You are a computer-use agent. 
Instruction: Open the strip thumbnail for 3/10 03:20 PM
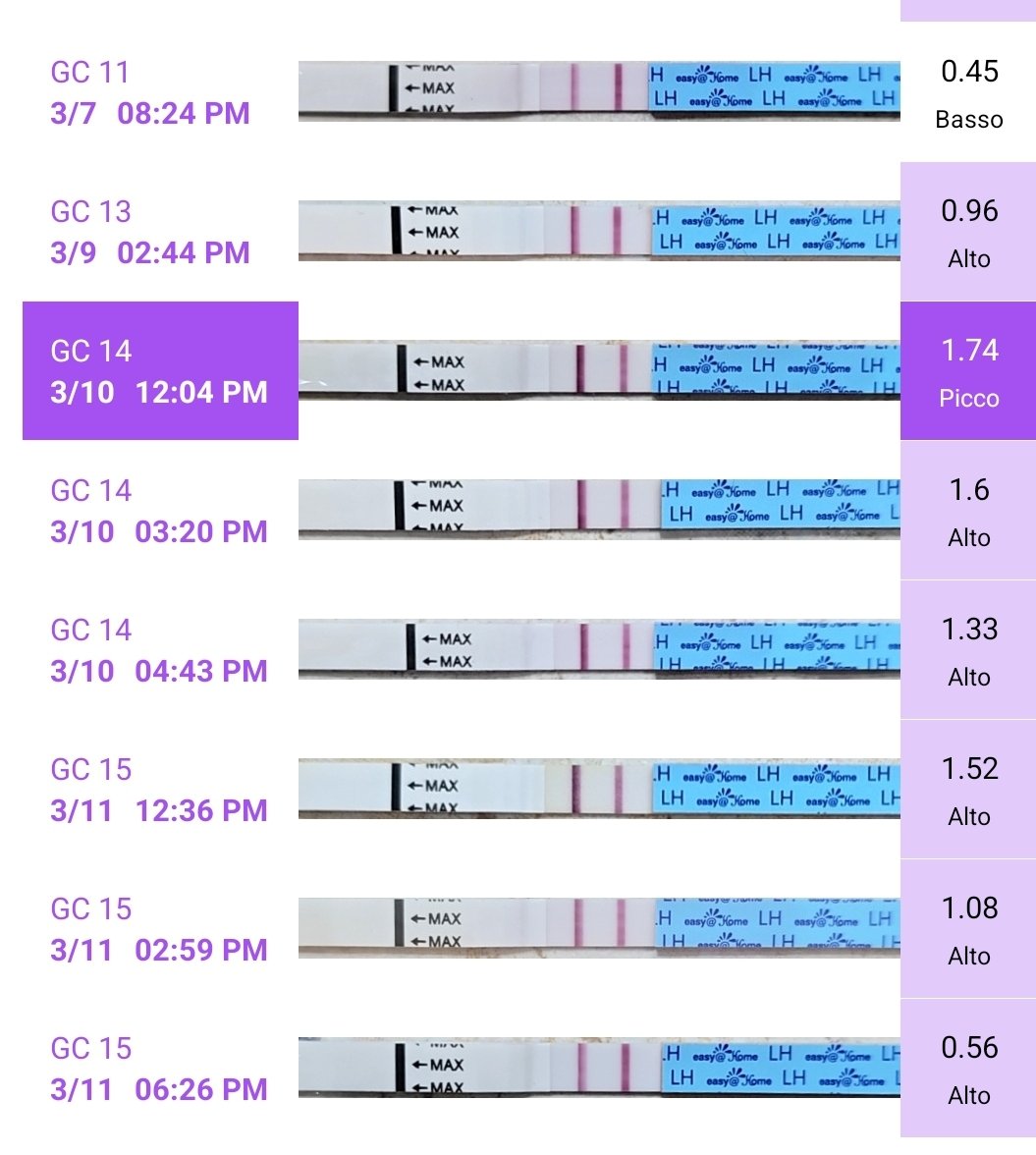pos(599,510)
